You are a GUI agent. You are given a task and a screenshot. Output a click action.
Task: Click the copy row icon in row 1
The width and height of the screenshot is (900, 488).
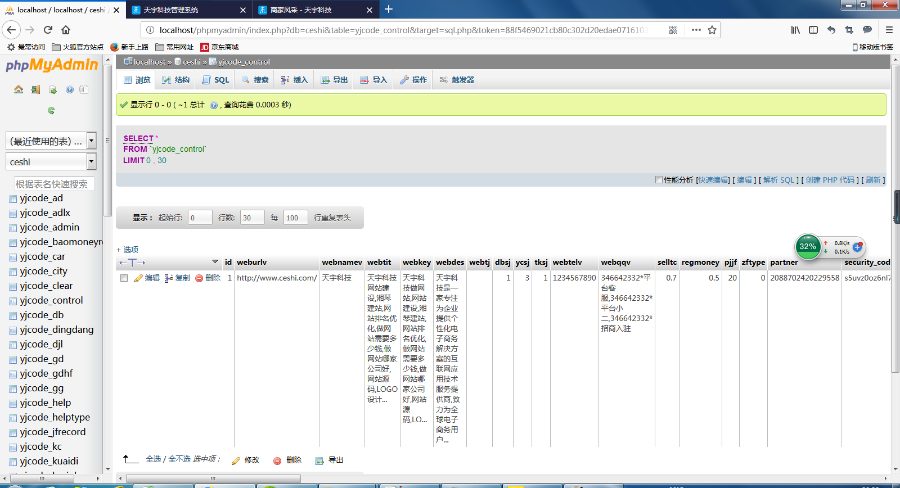click(170, 278)
